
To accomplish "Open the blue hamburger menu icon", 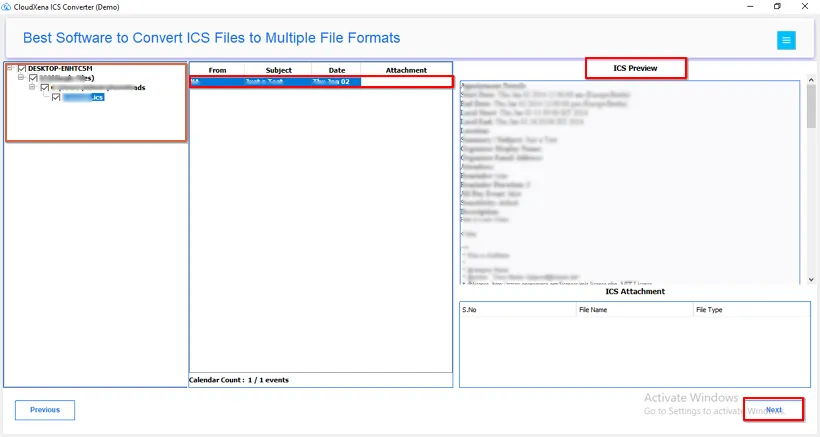I will tap(786, 40).
